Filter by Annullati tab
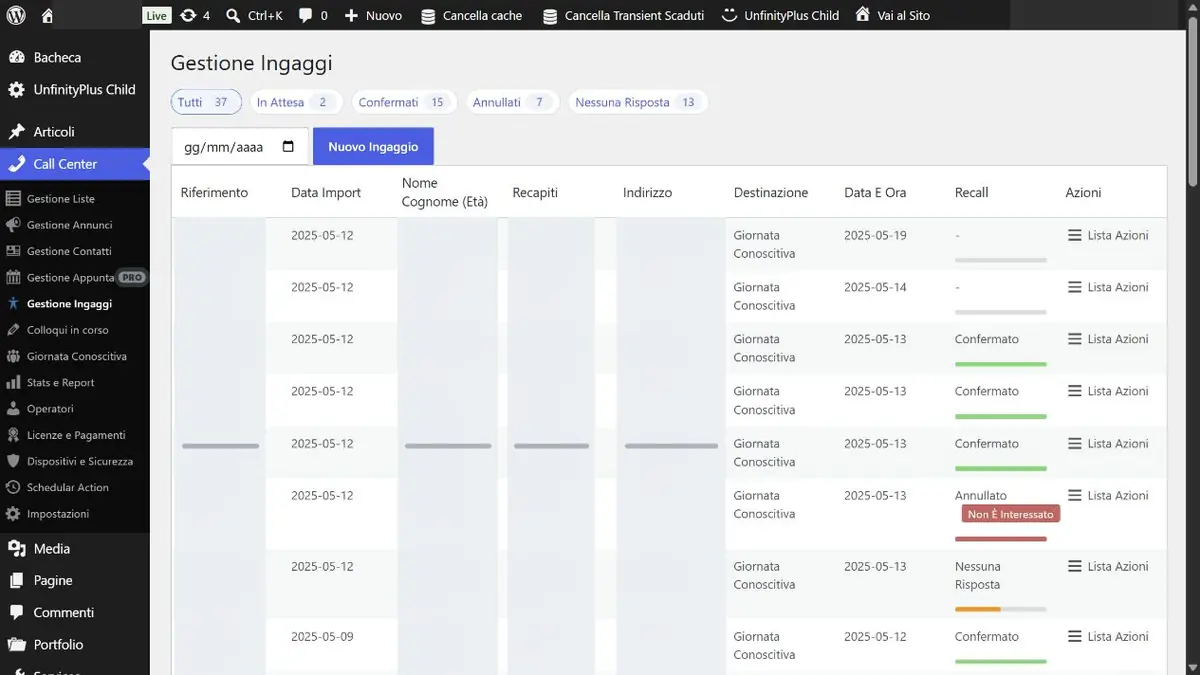The width and height of the screenshot is (1200, 675). 512,102
